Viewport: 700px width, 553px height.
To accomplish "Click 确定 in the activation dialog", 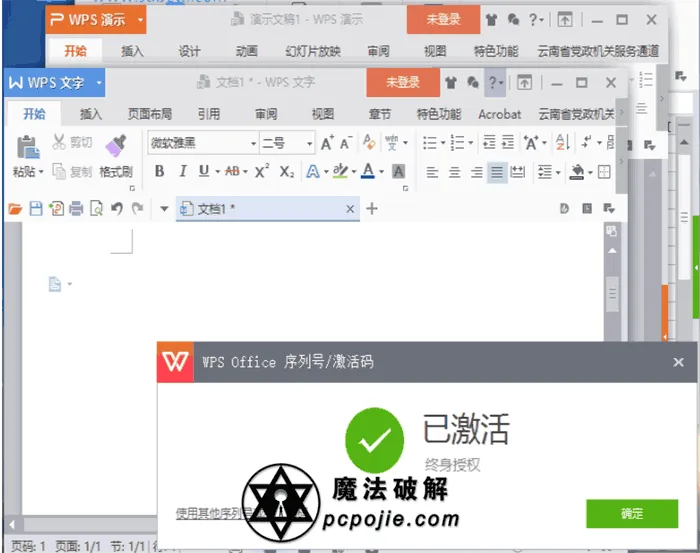I will click(x=632, y=513).
